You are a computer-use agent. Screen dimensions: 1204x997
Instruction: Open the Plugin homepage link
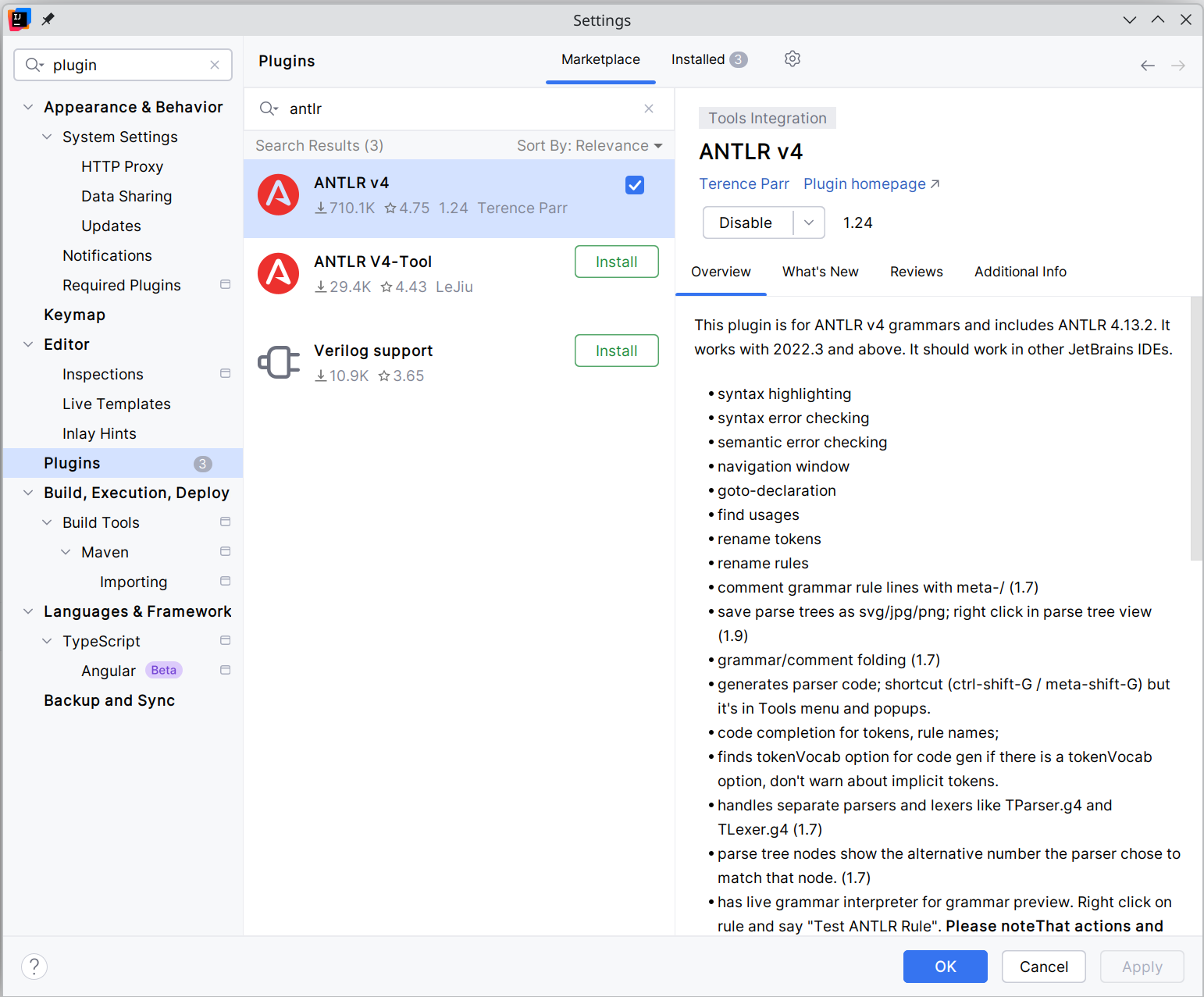pos(871,183)
